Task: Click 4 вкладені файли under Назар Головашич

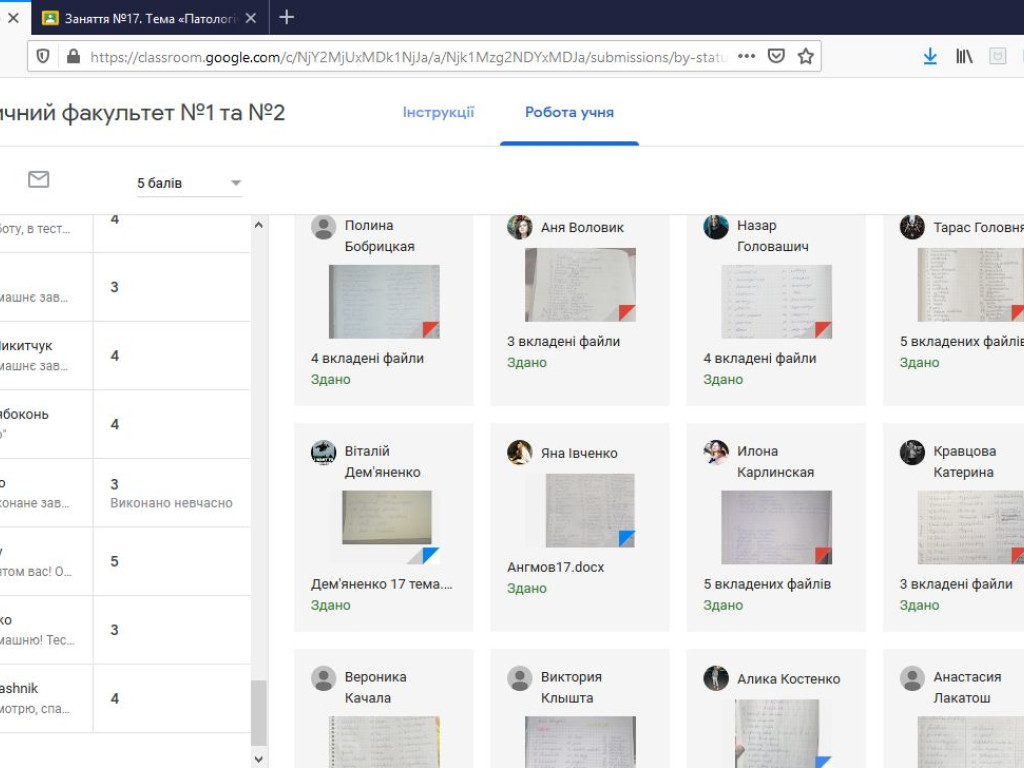Action: point(760,358)
